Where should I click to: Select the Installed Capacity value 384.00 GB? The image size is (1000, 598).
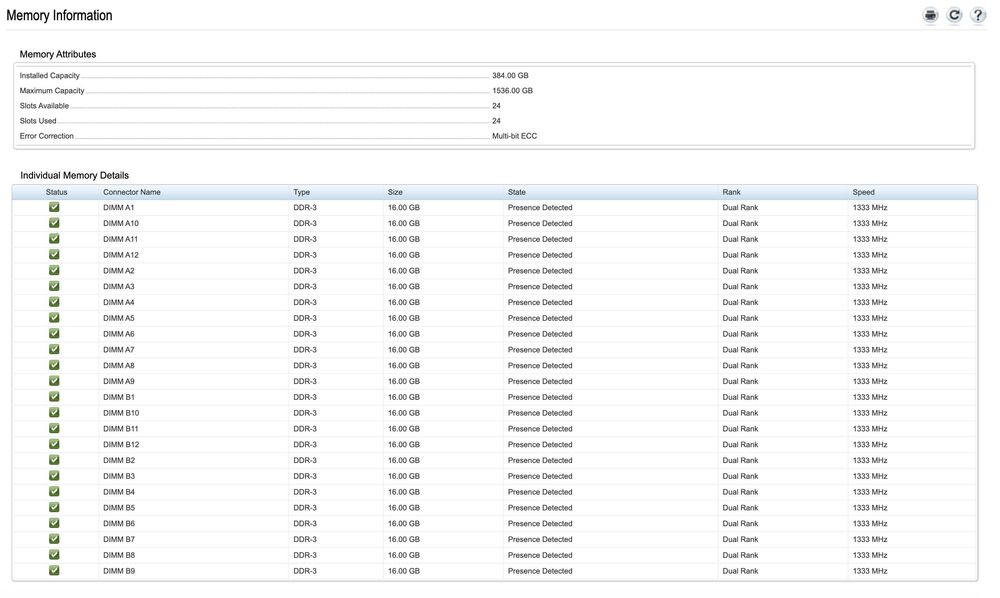[x=510, y=75]
